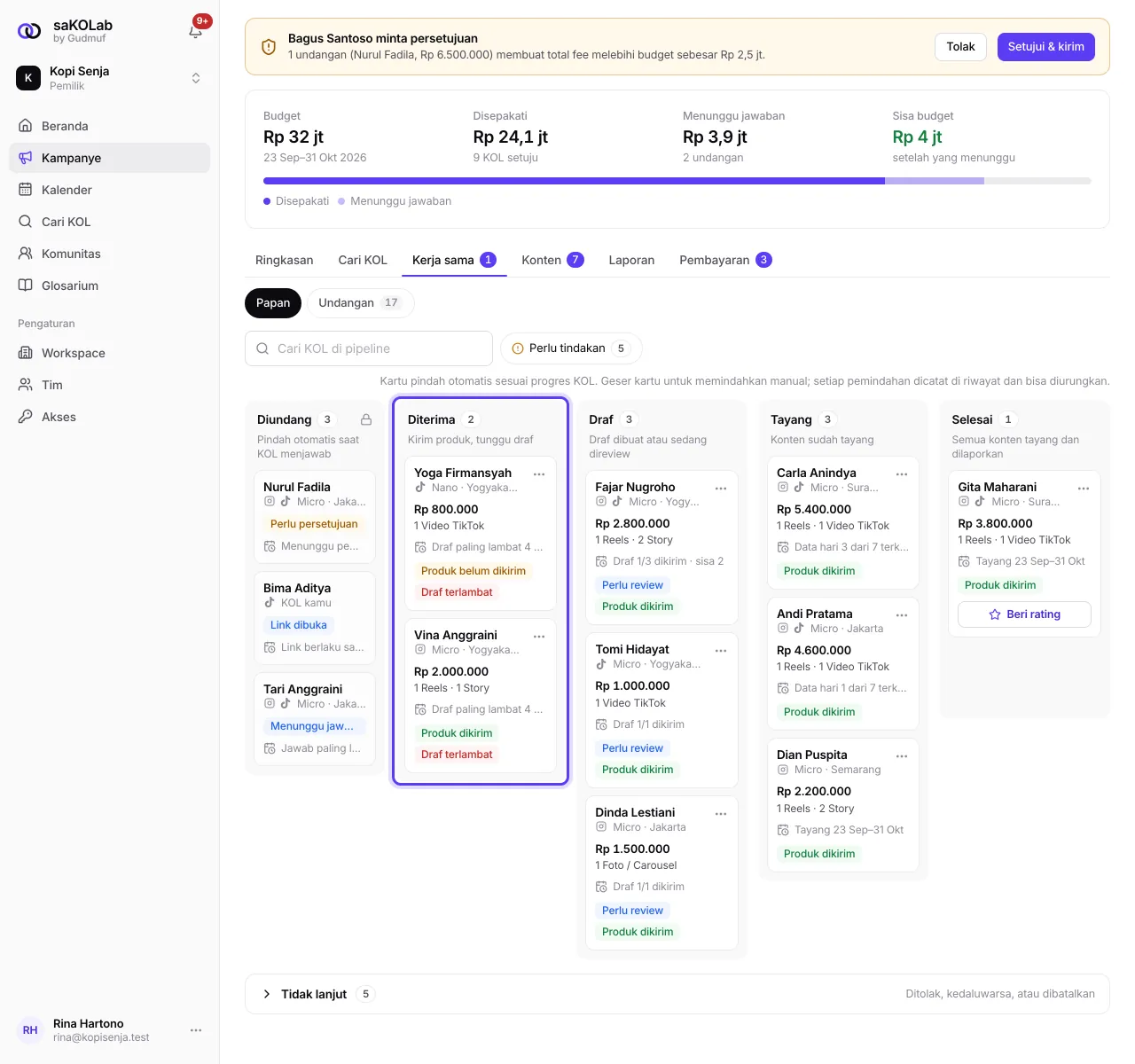Open more options on Fajar Nugroho card
Screen dimensions: 1135x1064
[x=721, y=489]
